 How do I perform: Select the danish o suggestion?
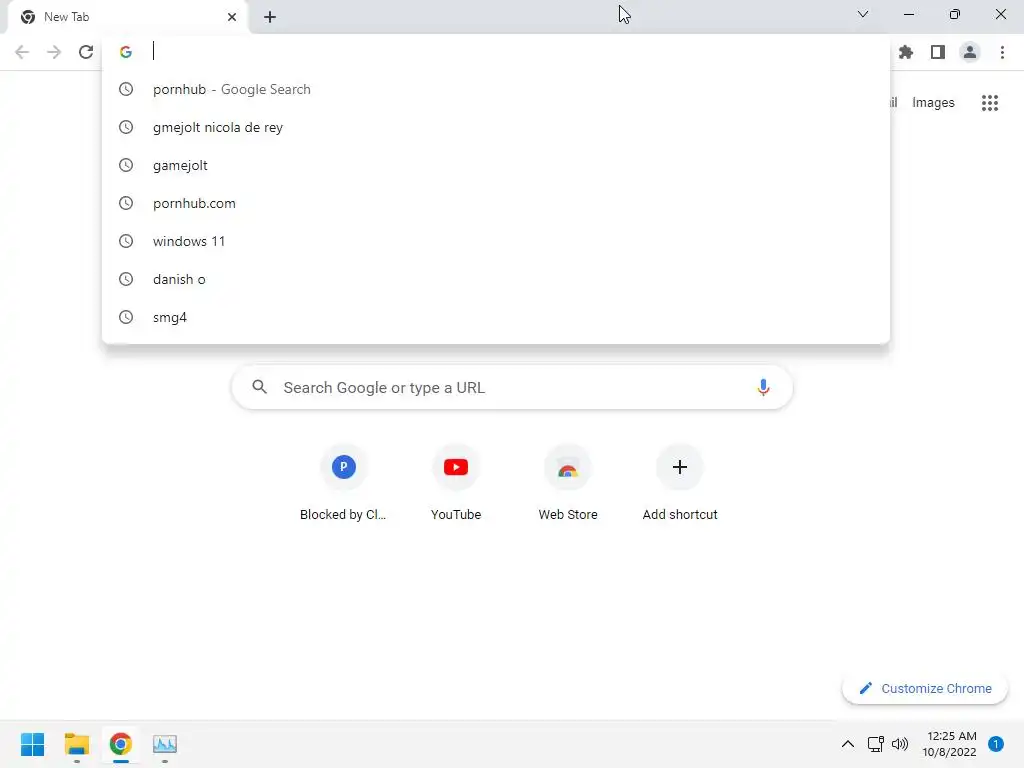click(x=496, y=279)
